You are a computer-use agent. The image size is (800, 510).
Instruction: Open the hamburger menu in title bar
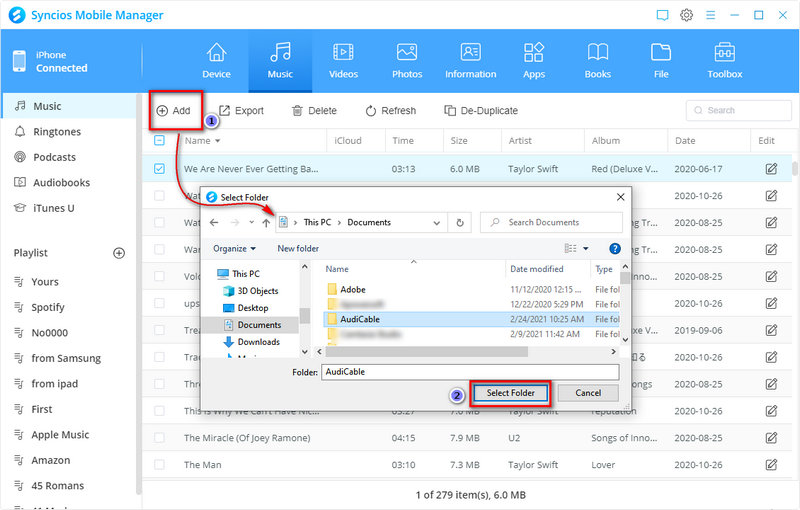pyautogui.click(x=710, y=15)
